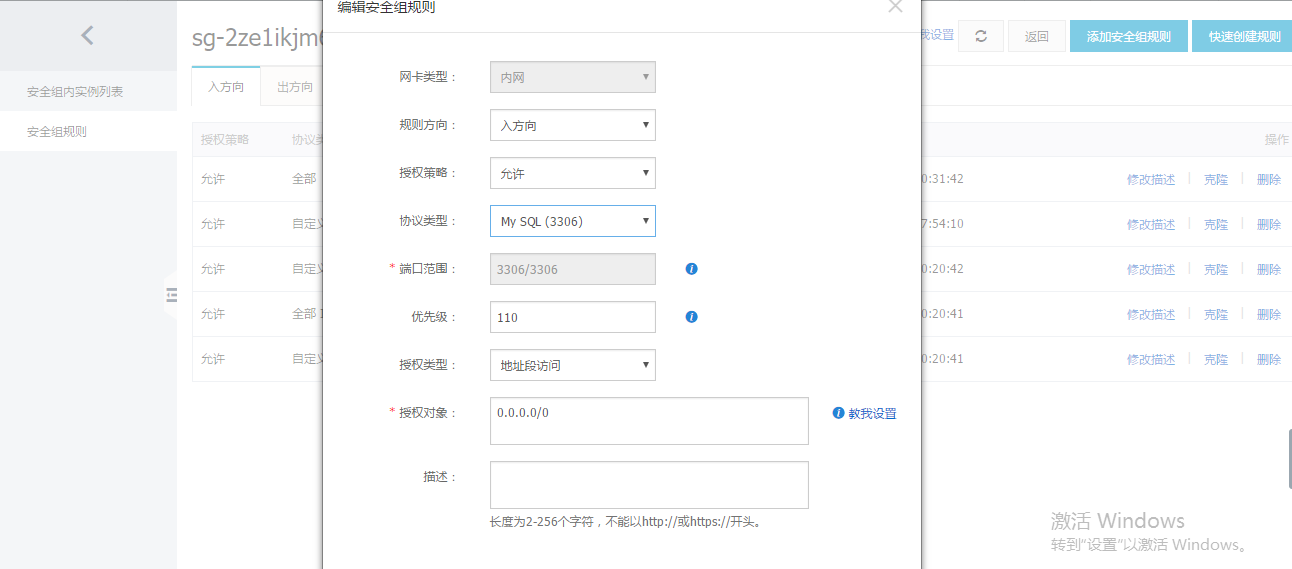Open the 网卡类型 dropdown
This screenshot has height=569, width=1292.
pyautogui.click(x=573, y=77)
